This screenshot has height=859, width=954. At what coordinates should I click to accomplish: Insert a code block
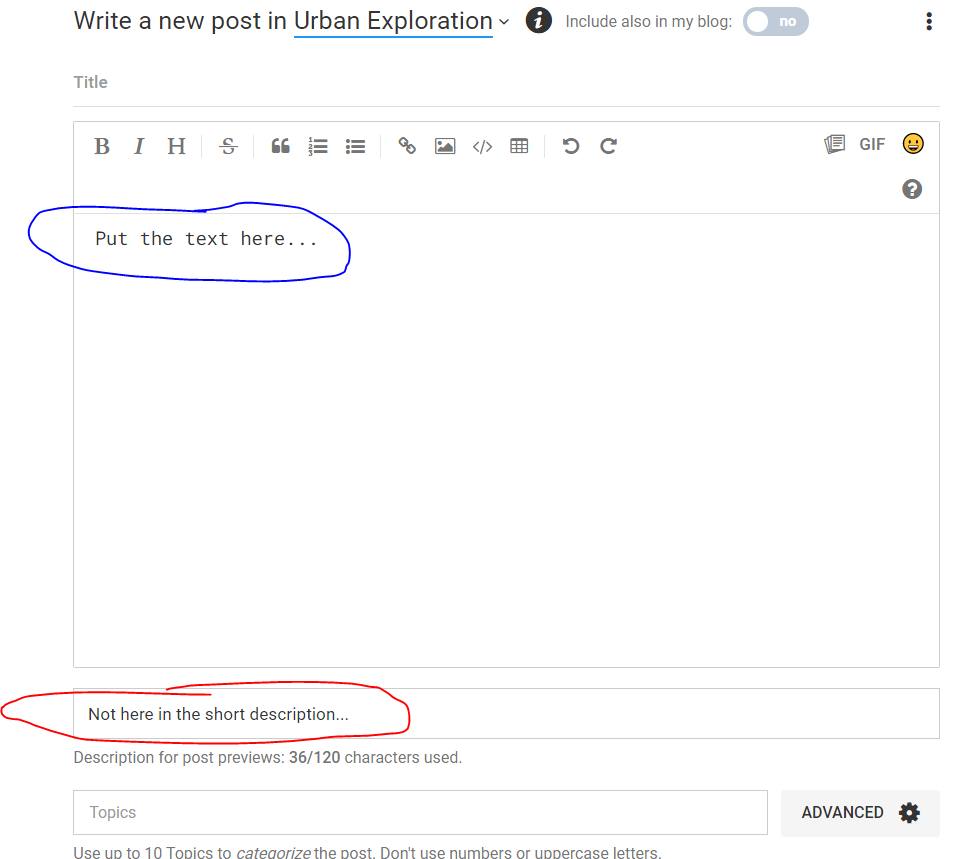click(482, 146)
